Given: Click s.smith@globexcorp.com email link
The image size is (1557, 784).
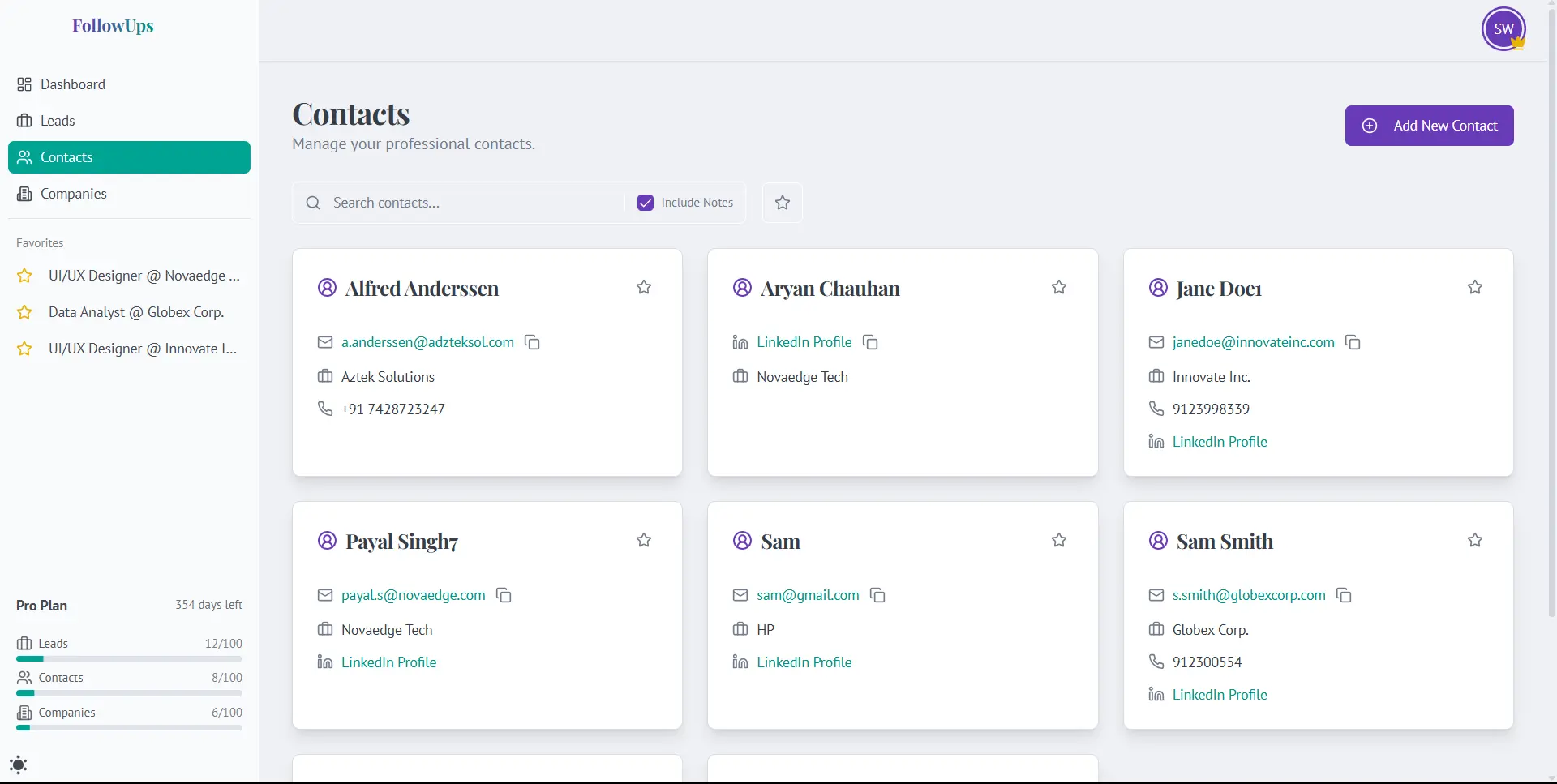Looking at the screenshot, I should pos(1249,595).
